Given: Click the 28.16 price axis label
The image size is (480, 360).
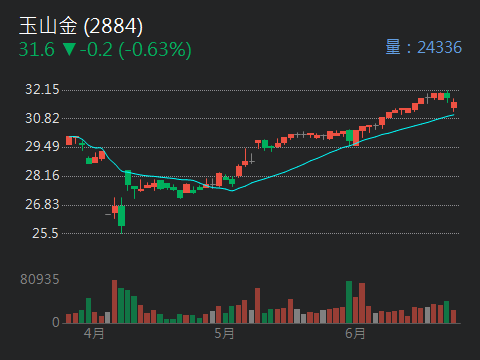Looking at the screenshot, I should 42,175.
